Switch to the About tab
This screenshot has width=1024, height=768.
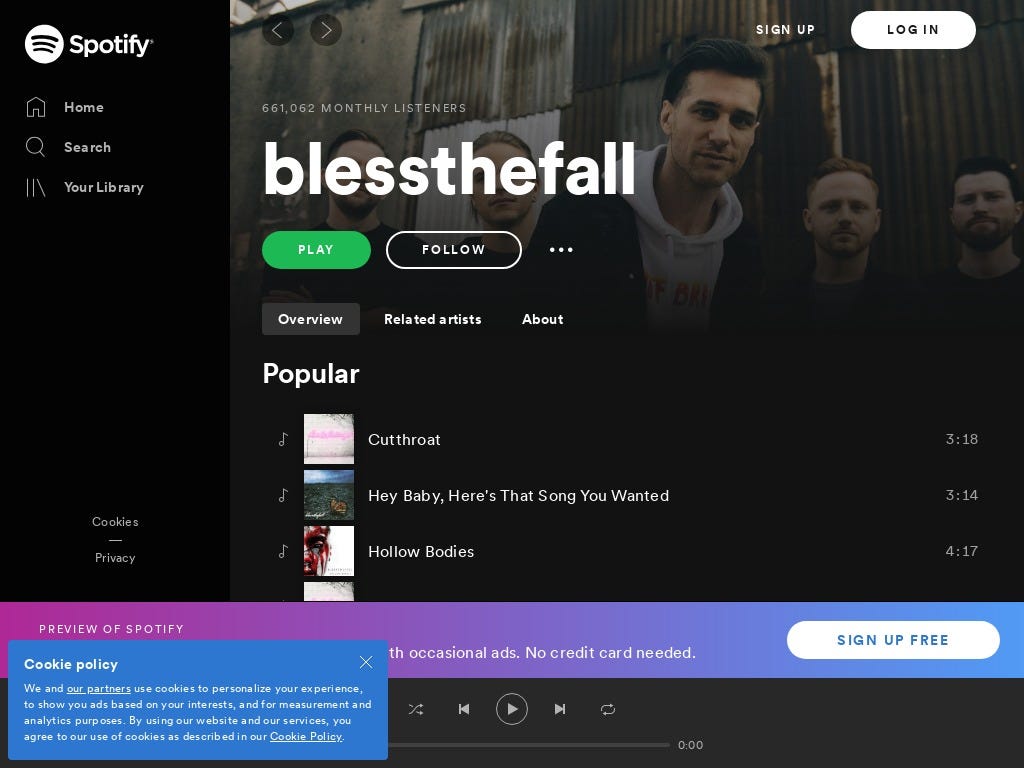coord(543,319)
